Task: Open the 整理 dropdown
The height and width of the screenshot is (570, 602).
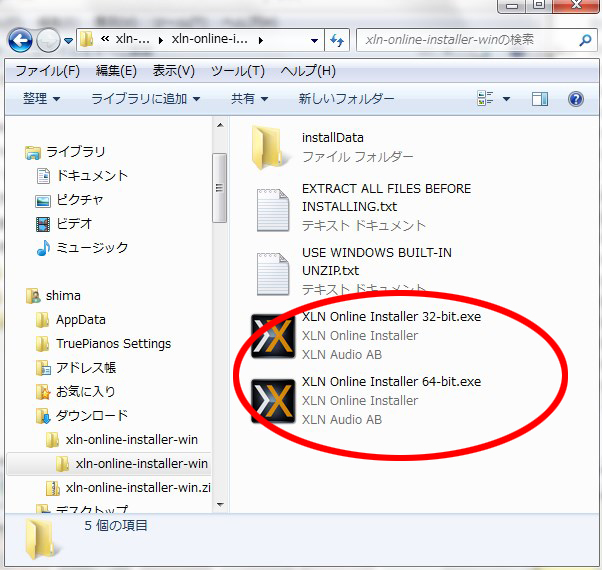Action: click(x=41, y=99)
